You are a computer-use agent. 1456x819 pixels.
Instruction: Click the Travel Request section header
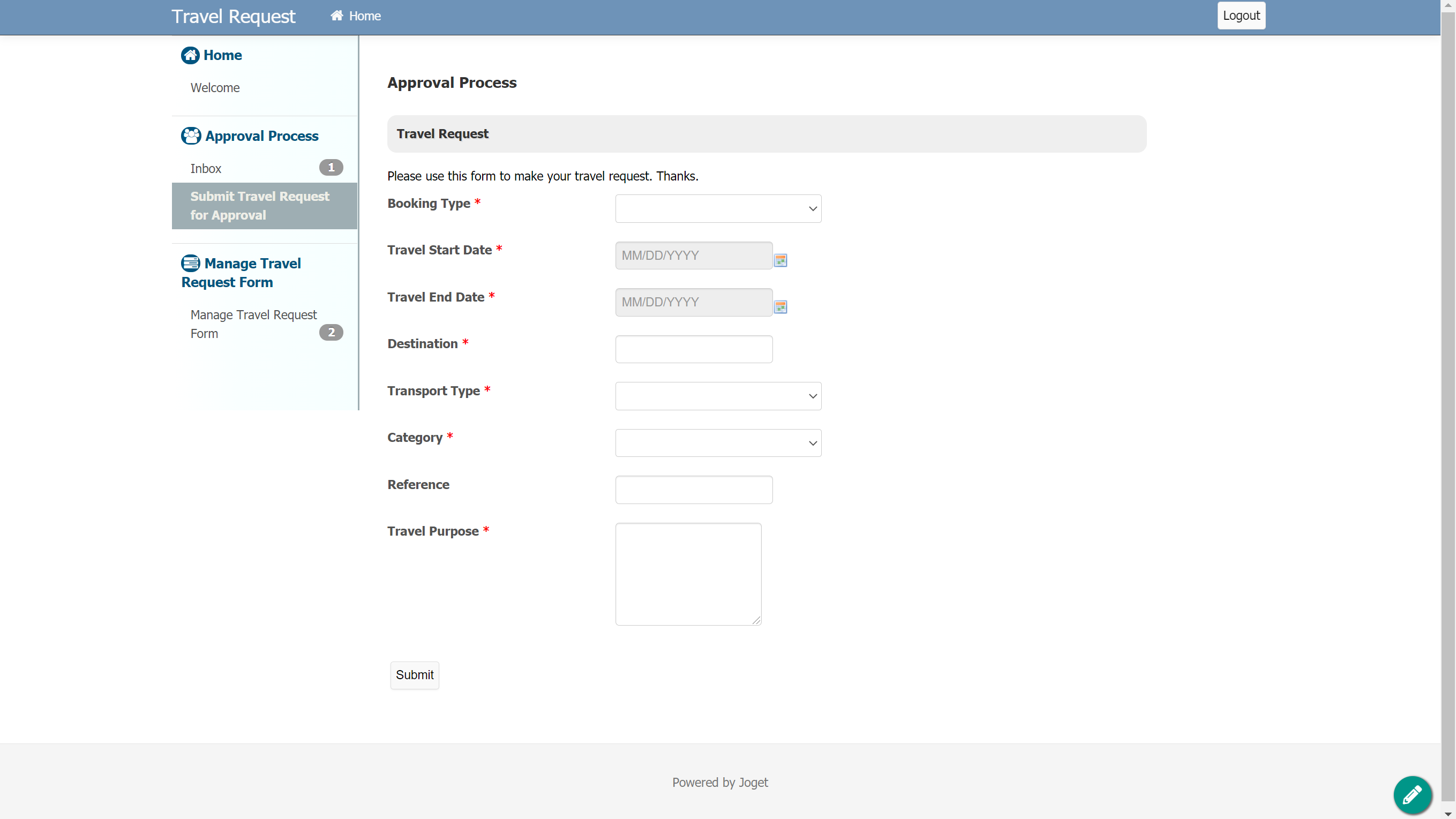click(767, 134)
